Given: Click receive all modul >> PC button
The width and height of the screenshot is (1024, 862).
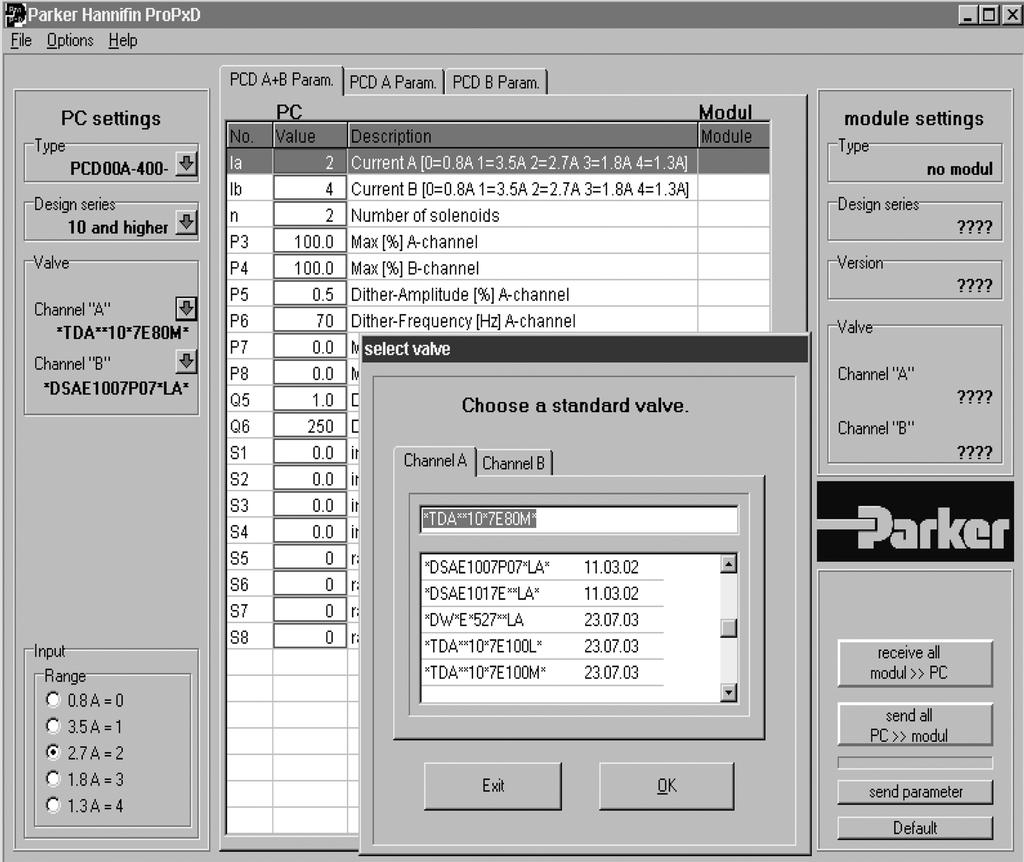Looking at the screenshot, I should 915,663.
